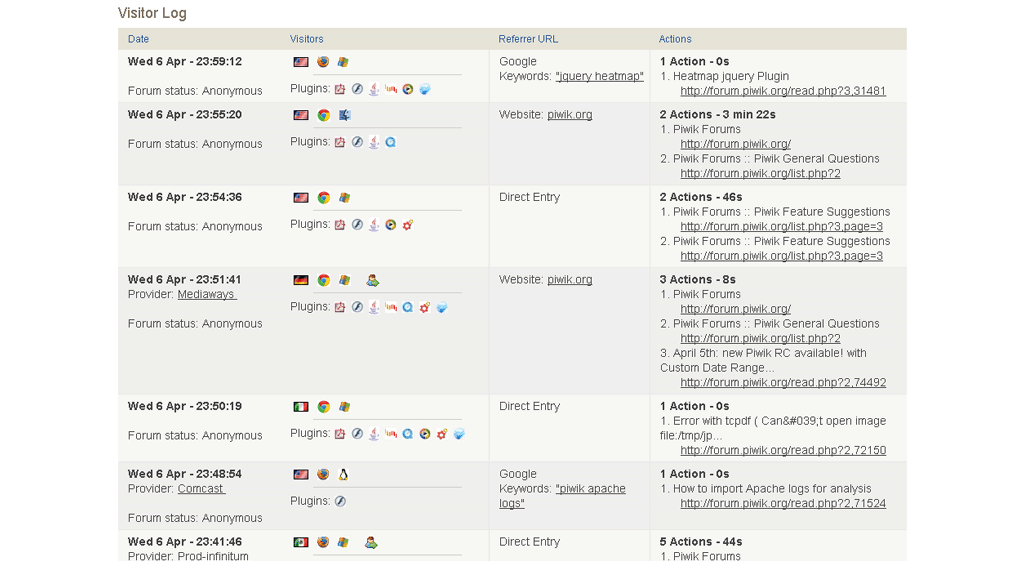Click the Java plugin icon in 23:55:20 visit

pyautogui.click(x=374, y=142)
